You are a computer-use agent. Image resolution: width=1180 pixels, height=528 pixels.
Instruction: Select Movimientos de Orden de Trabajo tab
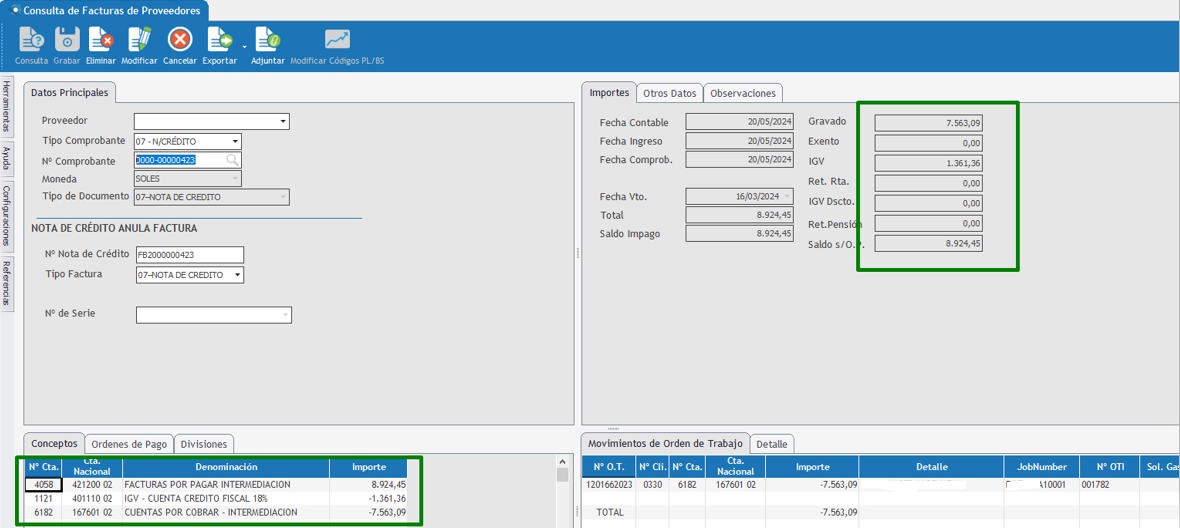pos(666,443)
